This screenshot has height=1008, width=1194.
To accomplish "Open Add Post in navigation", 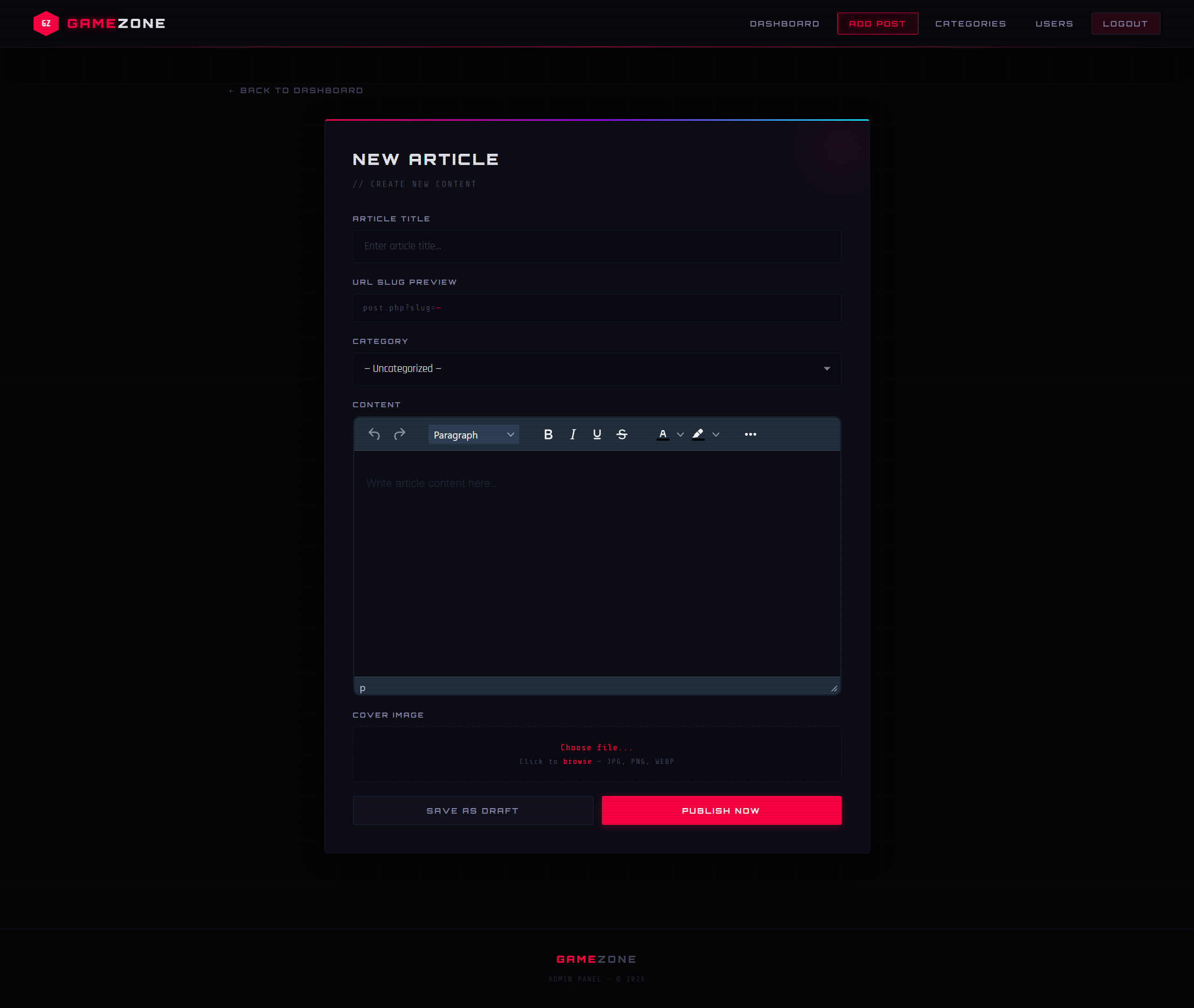I will 877,23.
